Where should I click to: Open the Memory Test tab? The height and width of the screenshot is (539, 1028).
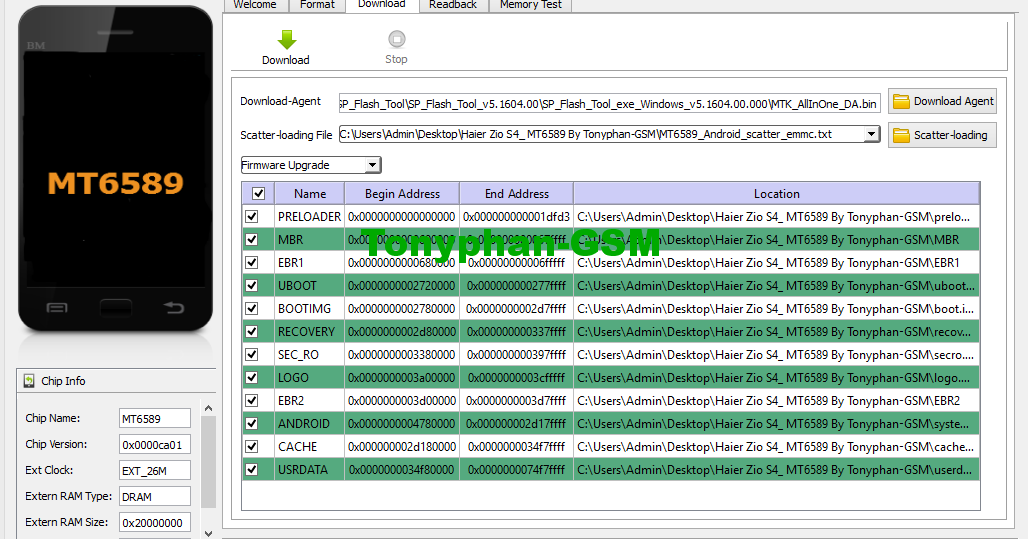click(x=530, y=5)
